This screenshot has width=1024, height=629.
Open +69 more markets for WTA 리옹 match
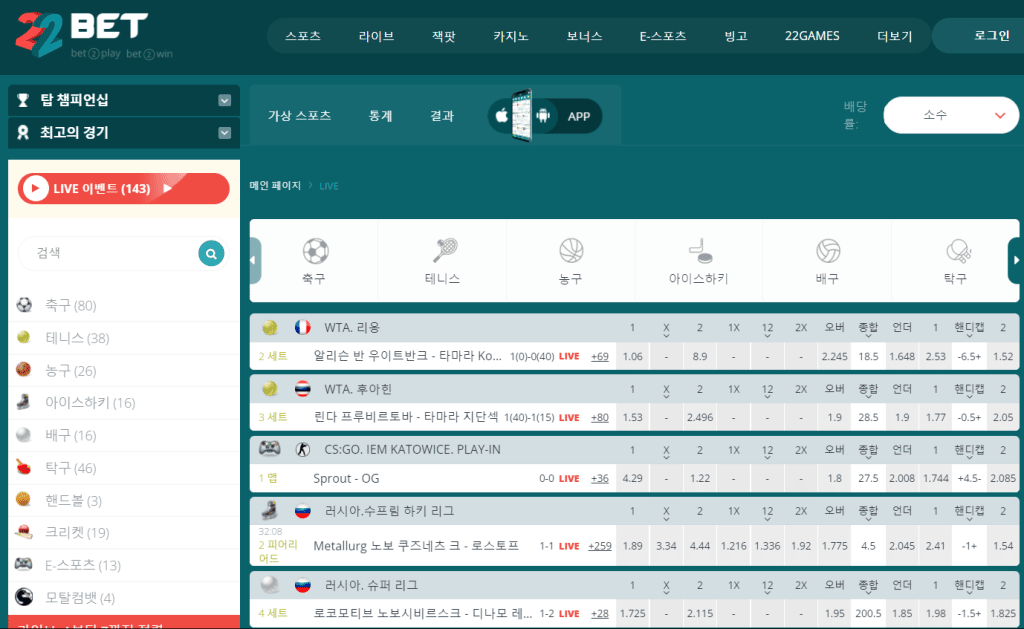pyautogui.click(x=599, y=356)
